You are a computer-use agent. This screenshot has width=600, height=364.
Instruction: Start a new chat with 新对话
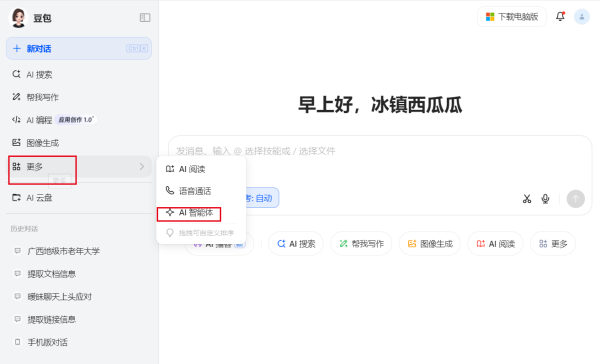[79, 49]
